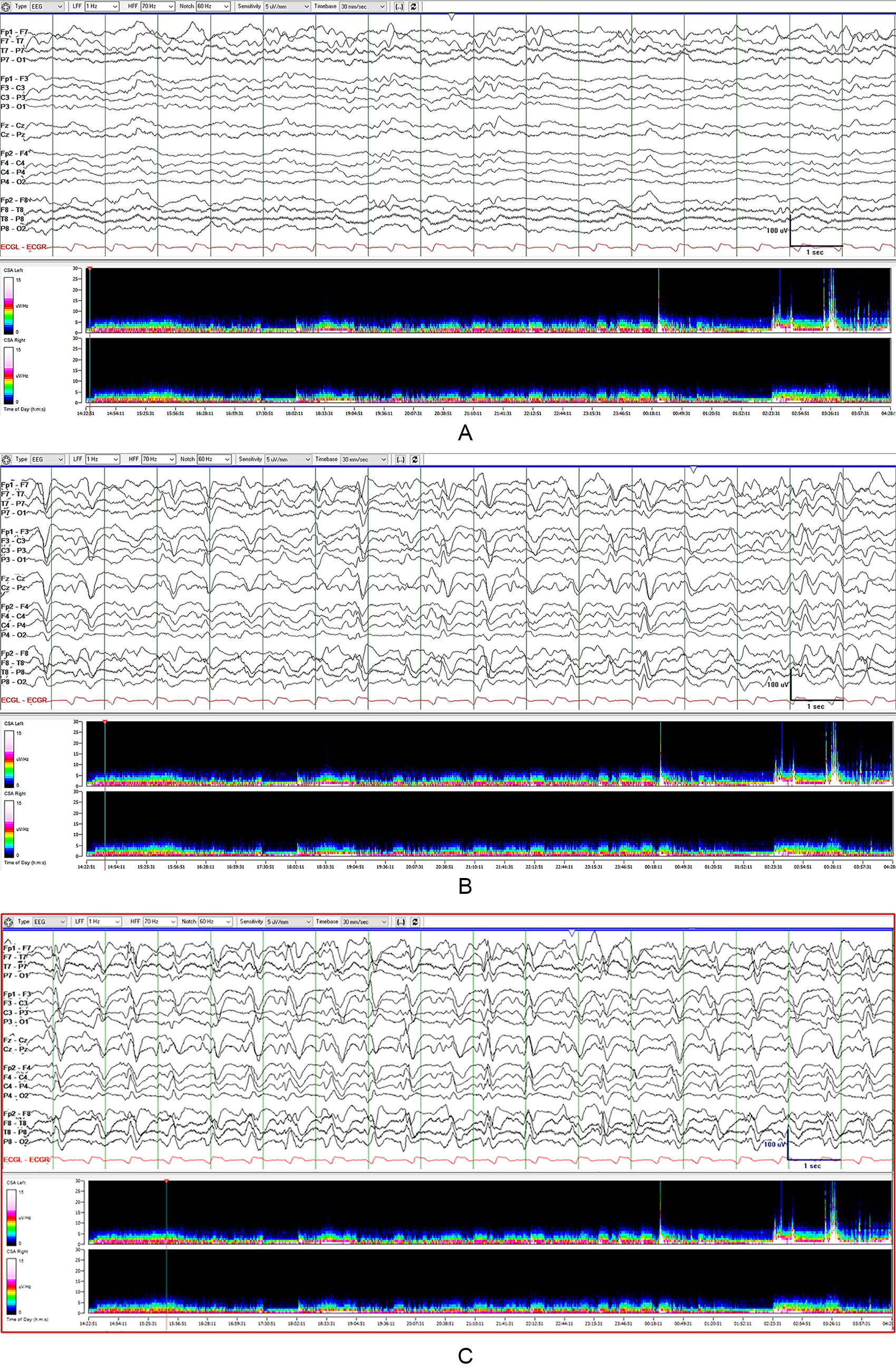Click the braces {..} icon in panel C toolbar
Image resolution: width=896 pixels, height=1370 pixels.
click(401, 922)
